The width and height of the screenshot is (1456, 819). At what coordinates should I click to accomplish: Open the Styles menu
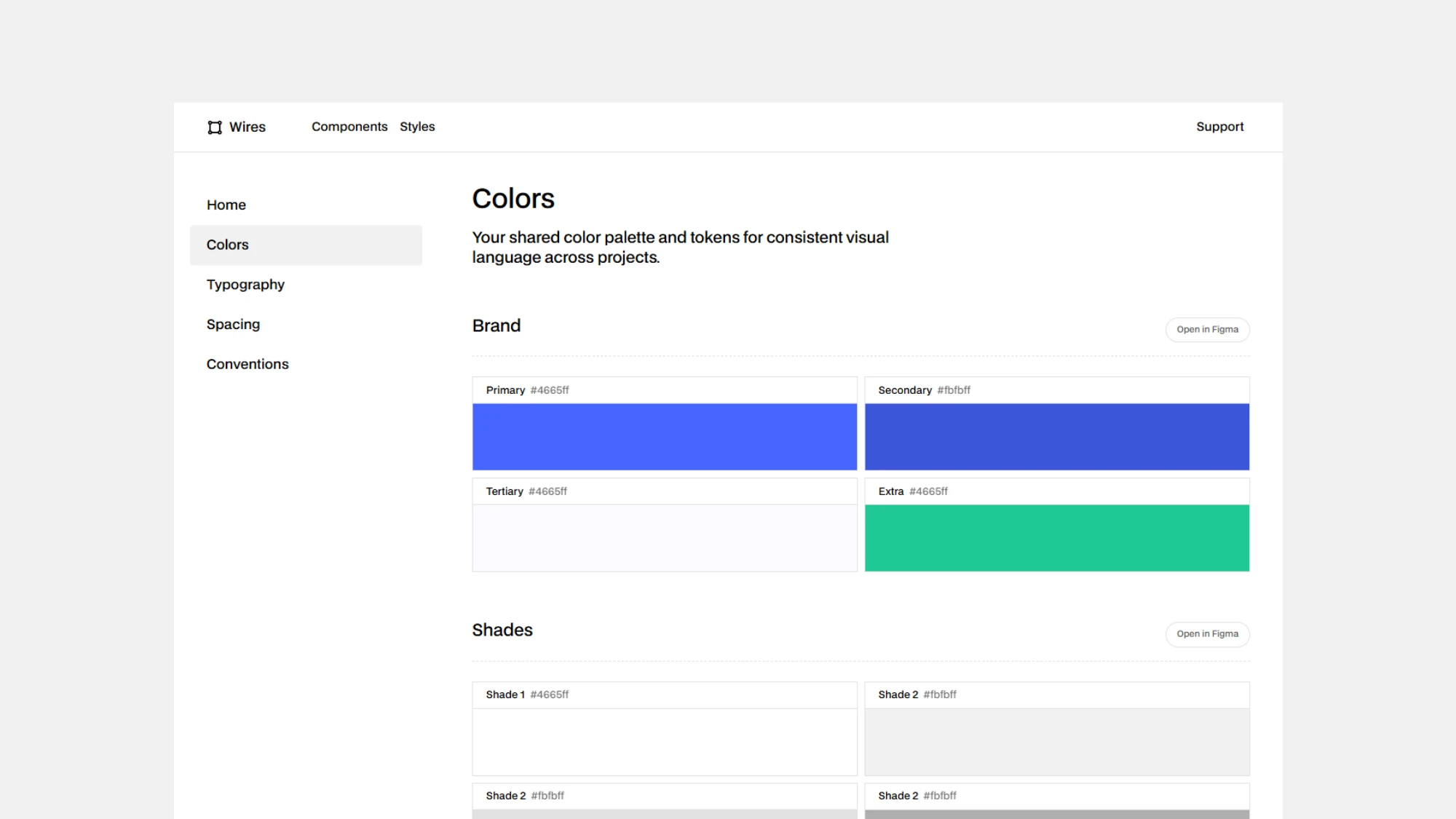point(416,127)
